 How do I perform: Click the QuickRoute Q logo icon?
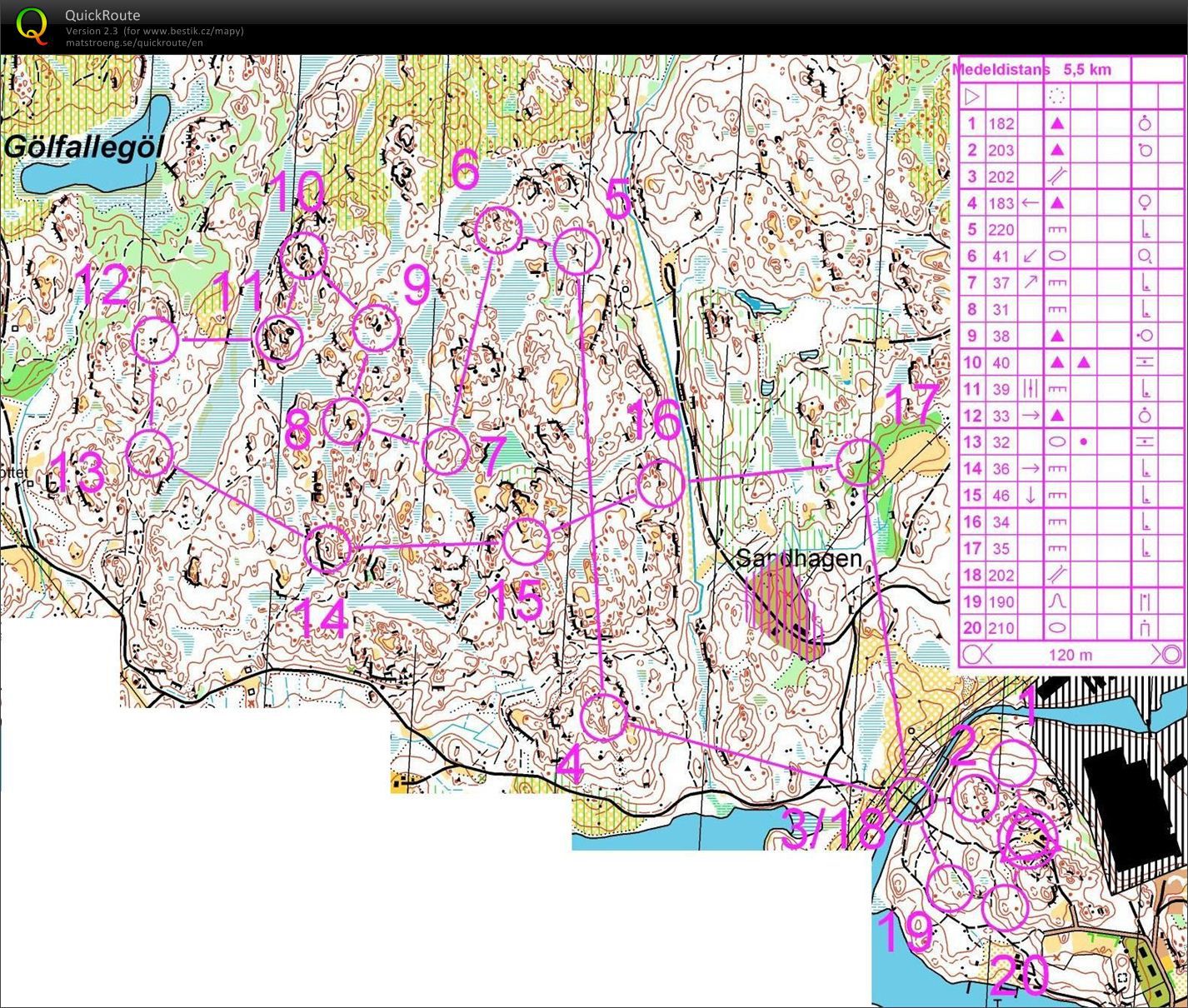click(x=32, y=26)
